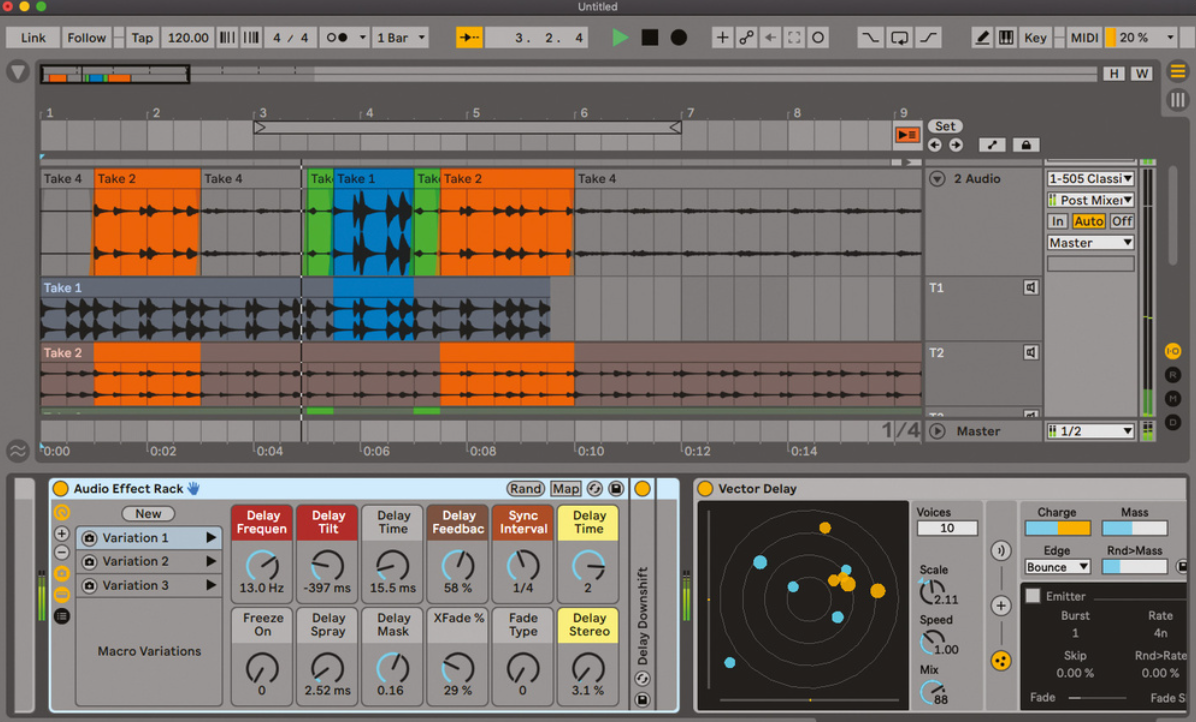1196x722 pixels.
Task: Toggle Key map mode
Action: [1035, 37]
